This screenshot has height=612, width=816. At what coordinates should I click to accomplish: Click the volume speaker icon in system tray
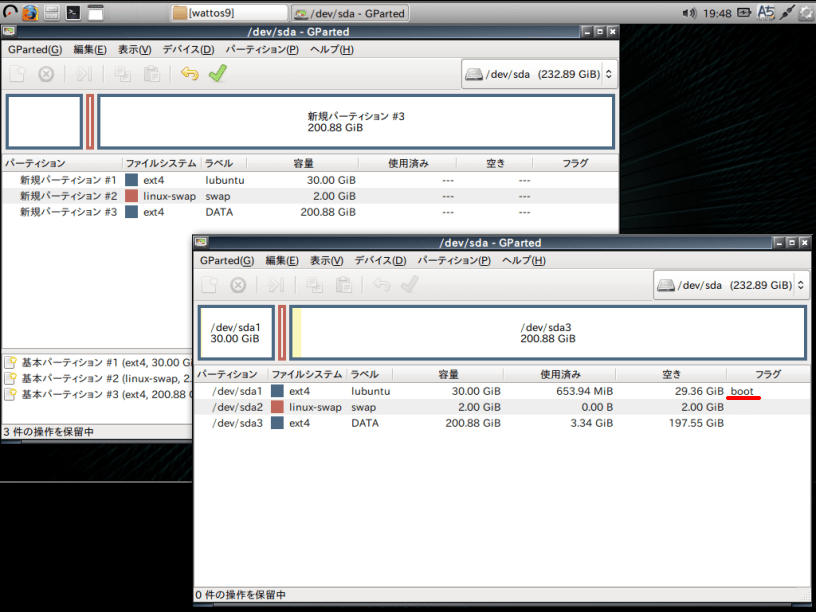pyautogui.click(x=690, y=13)
